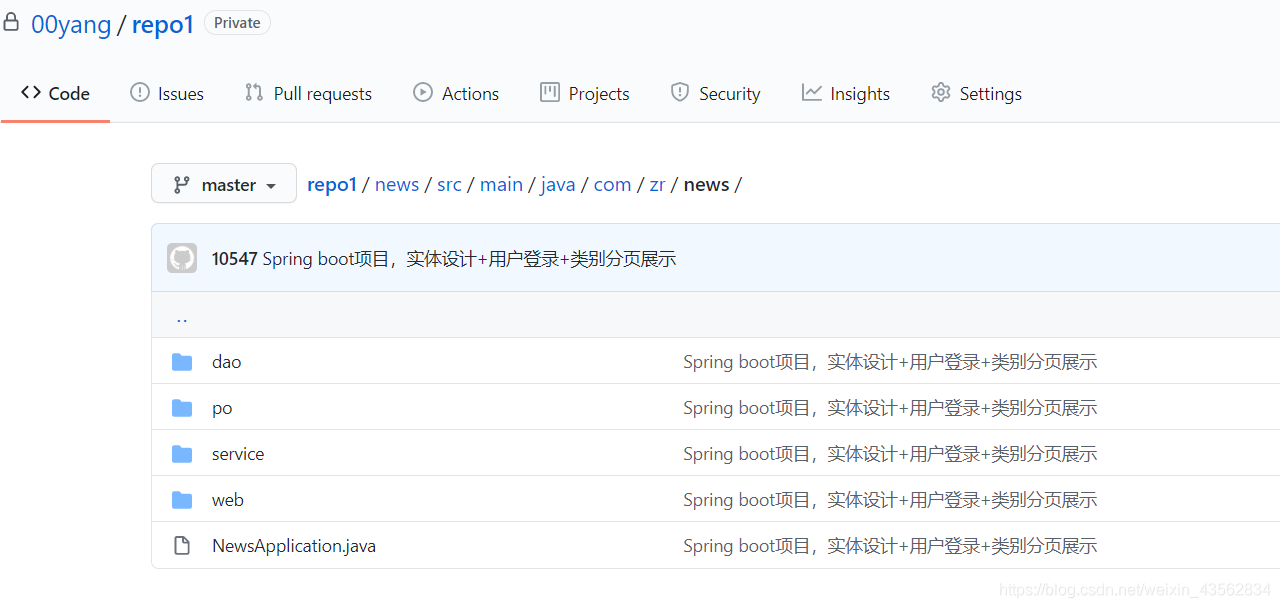Click the Issues circle icon

point(138,92)
